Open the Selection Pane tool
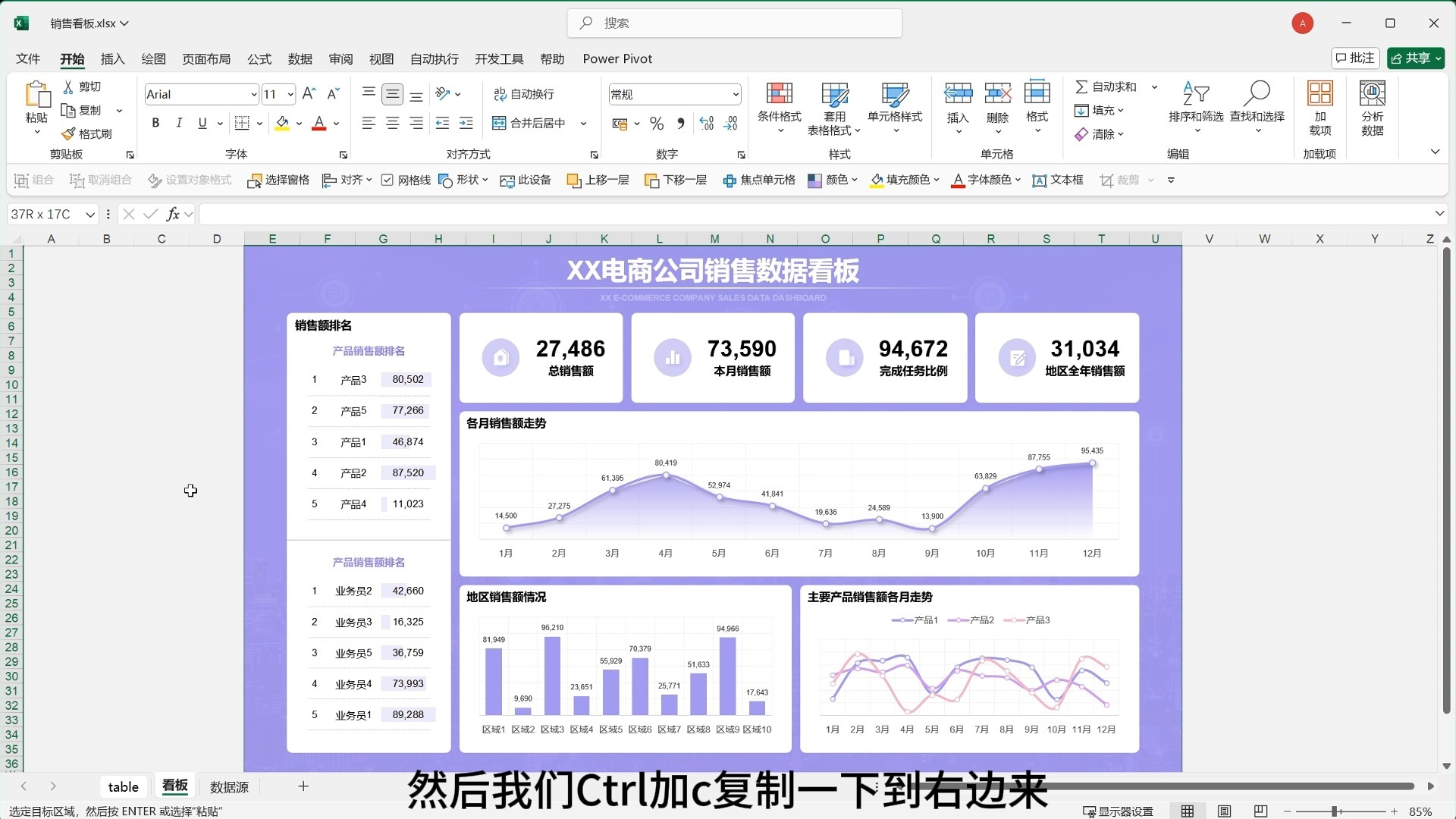This screenshot has height=819, width=1456. pyautogui.click(x=278, y=180)
